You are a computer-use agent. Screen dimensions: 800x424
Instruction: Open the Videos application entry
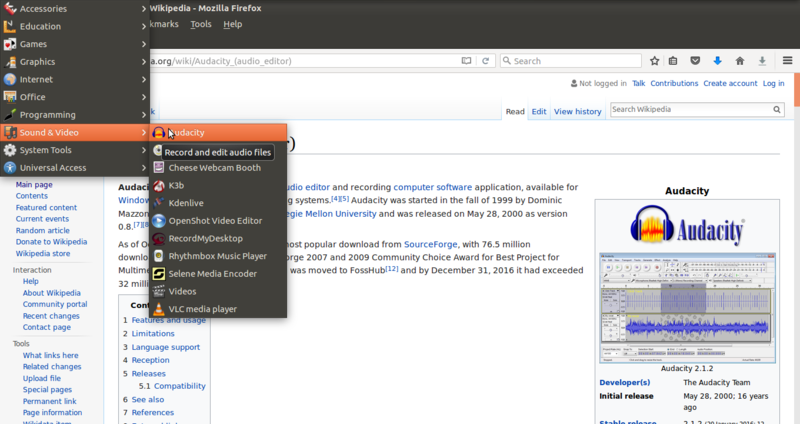[x=218, y=291]
